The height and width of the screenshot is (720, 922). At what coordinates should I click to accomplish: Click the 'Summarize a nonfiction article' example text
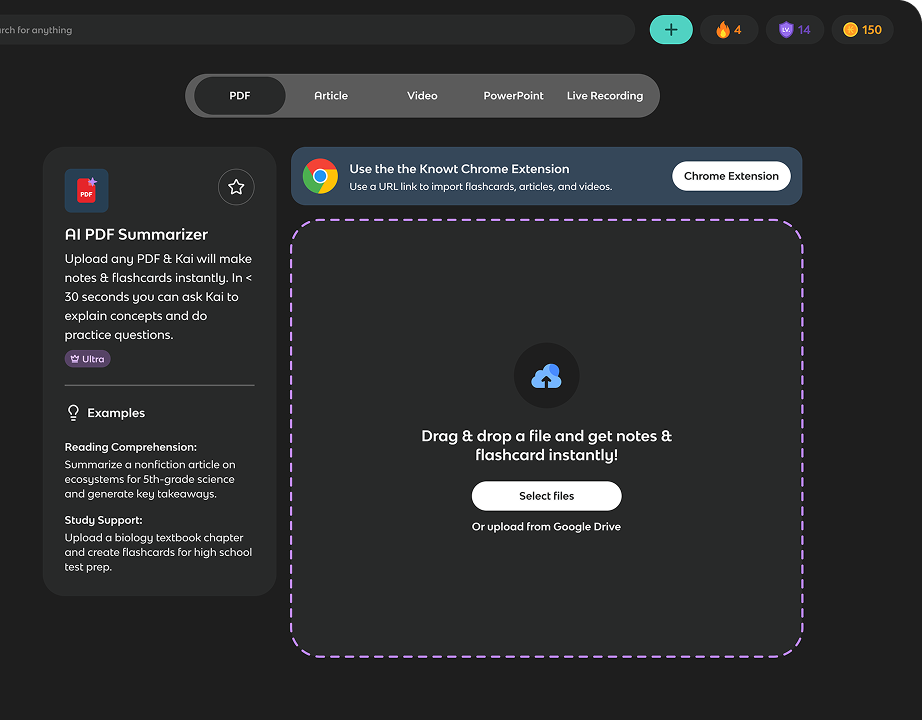pyautogui.click(x=150, y=479)
